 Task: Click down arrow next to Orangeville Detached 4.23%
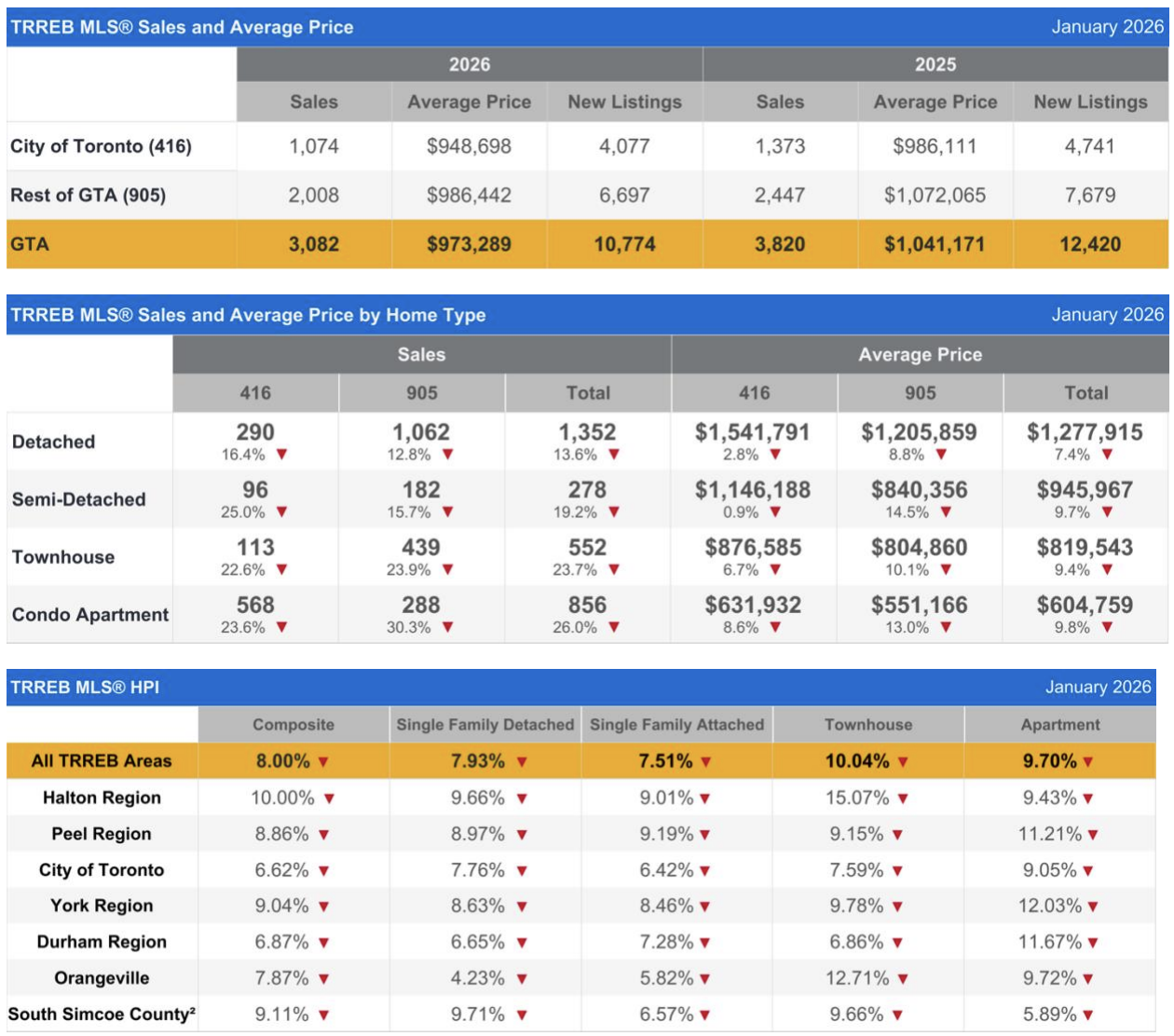tap(522, 979)
